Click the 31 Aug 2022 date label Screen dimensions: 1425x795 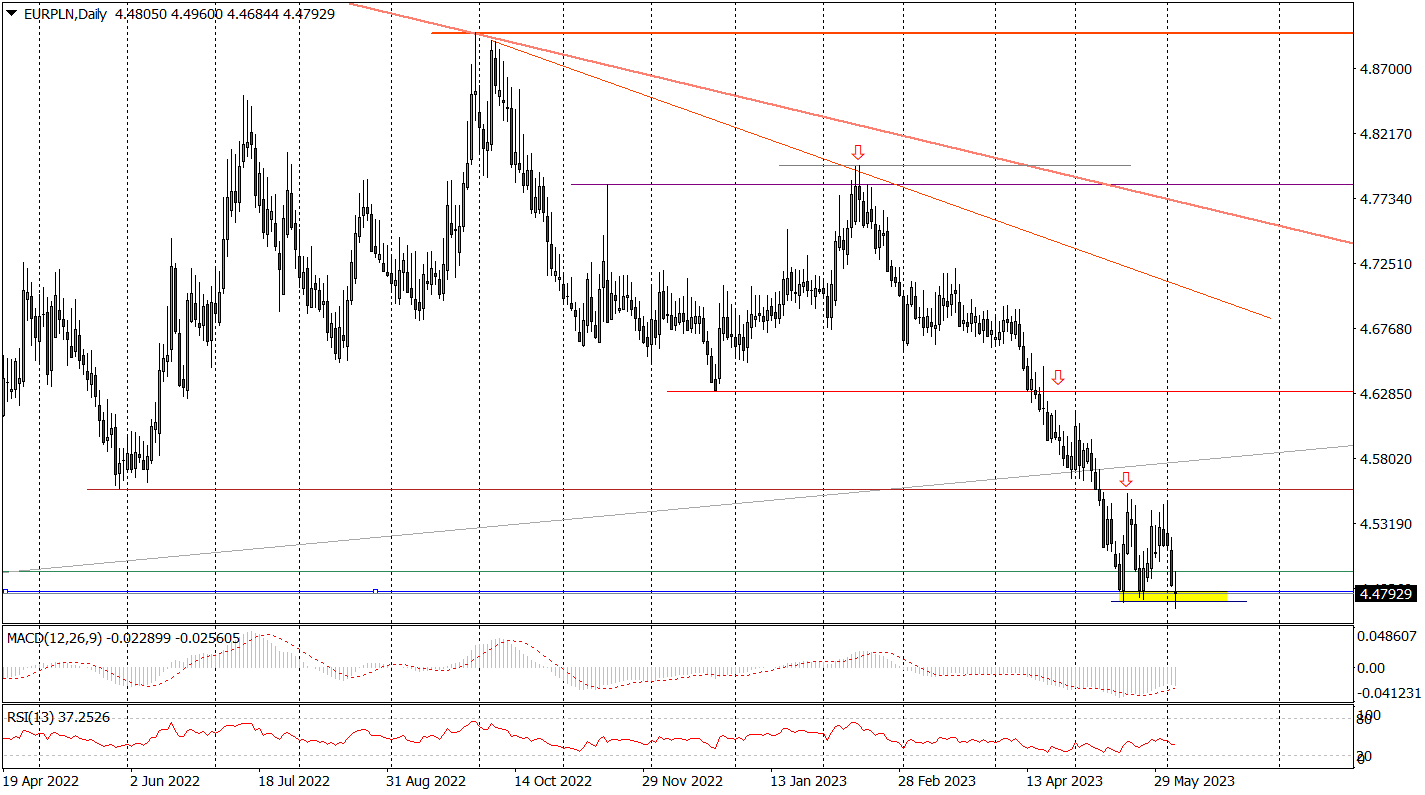pyautogui.click(x=426, y=780)
